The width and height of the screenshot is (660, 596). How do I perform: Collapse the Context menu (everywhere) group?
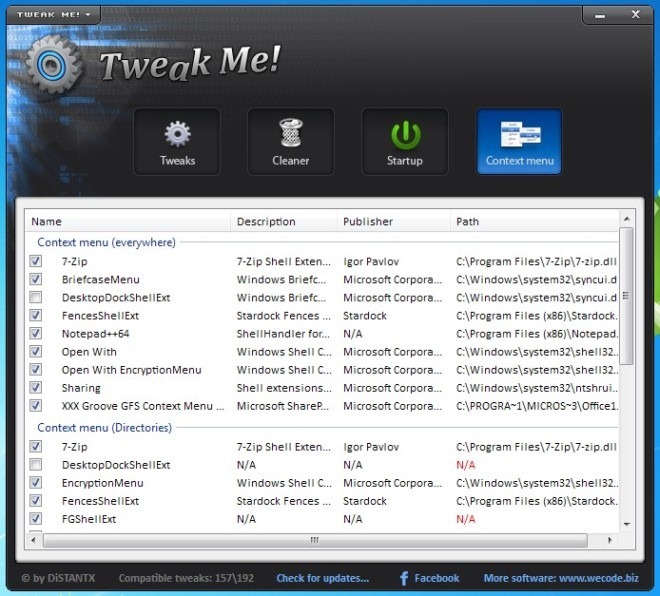pos(106,242)
